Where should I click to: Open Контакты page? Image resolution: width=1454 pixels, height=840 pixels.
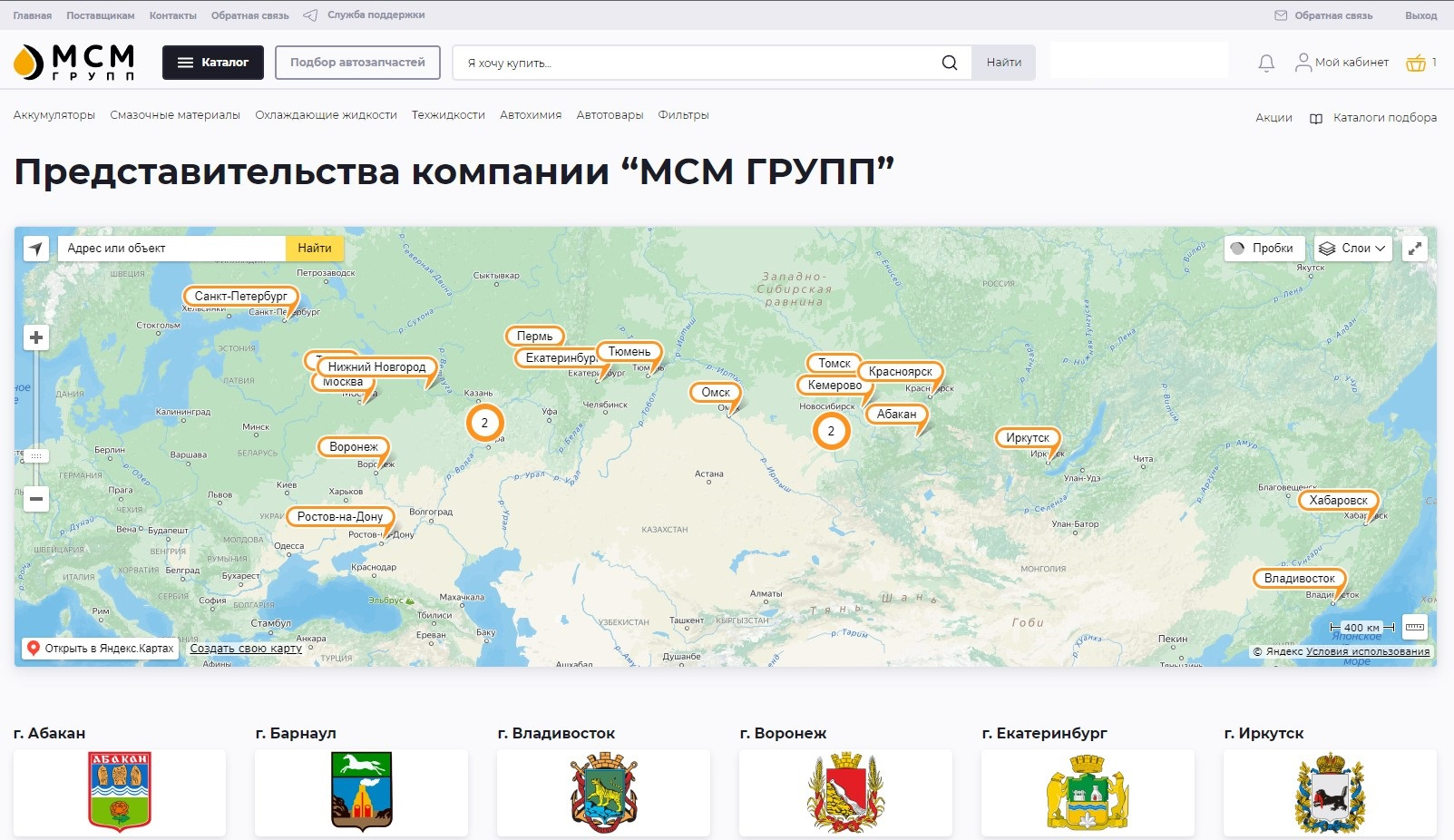coord(173,15)
